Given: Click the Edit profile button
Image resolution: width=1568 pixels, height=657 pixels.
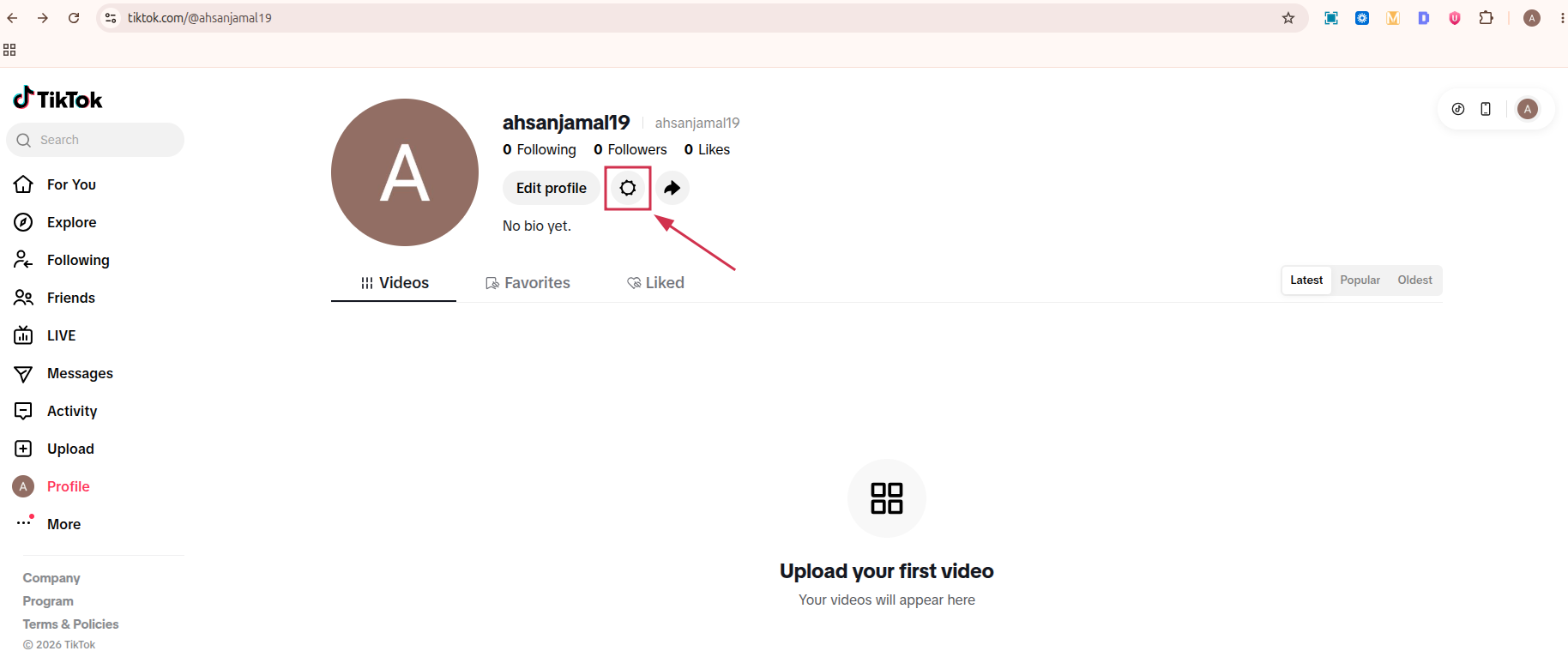Looking at the screenshot, I should point(551,188).
